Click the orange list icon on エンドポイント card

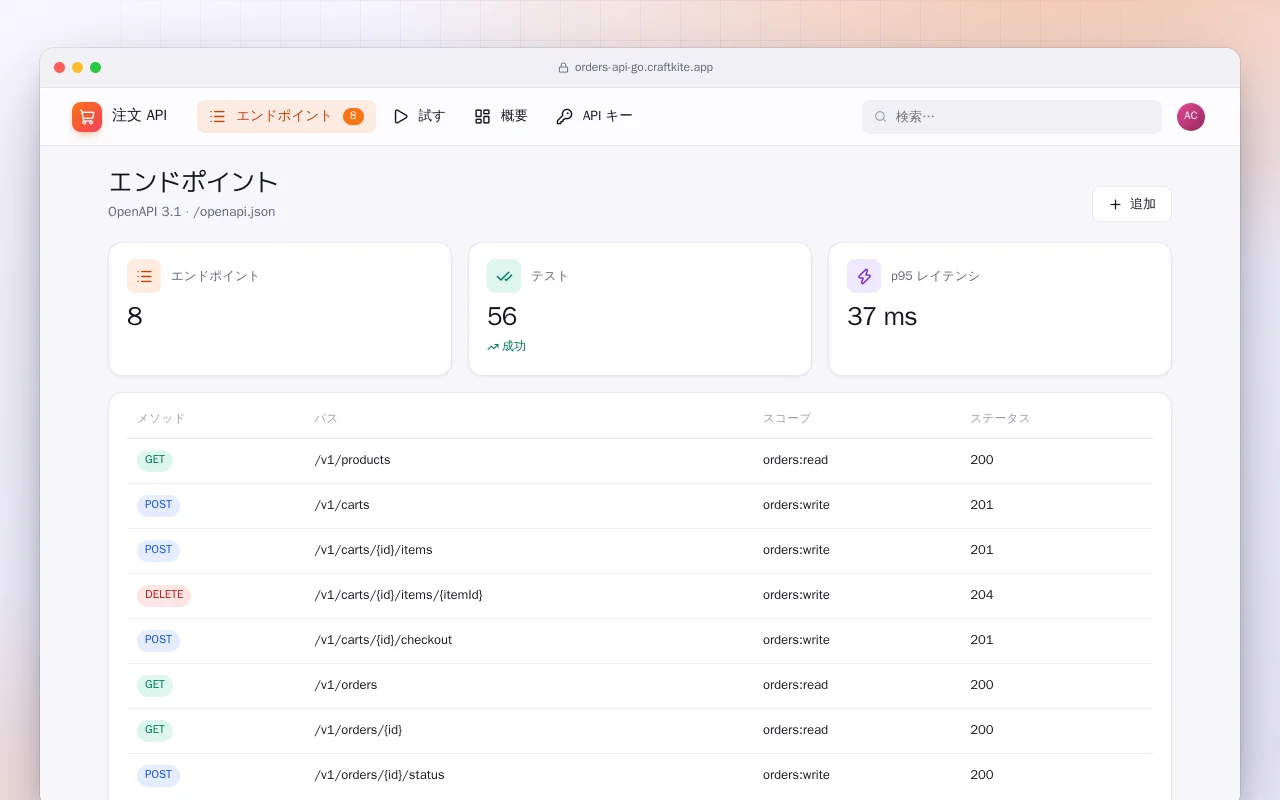(x=144, y=276)
